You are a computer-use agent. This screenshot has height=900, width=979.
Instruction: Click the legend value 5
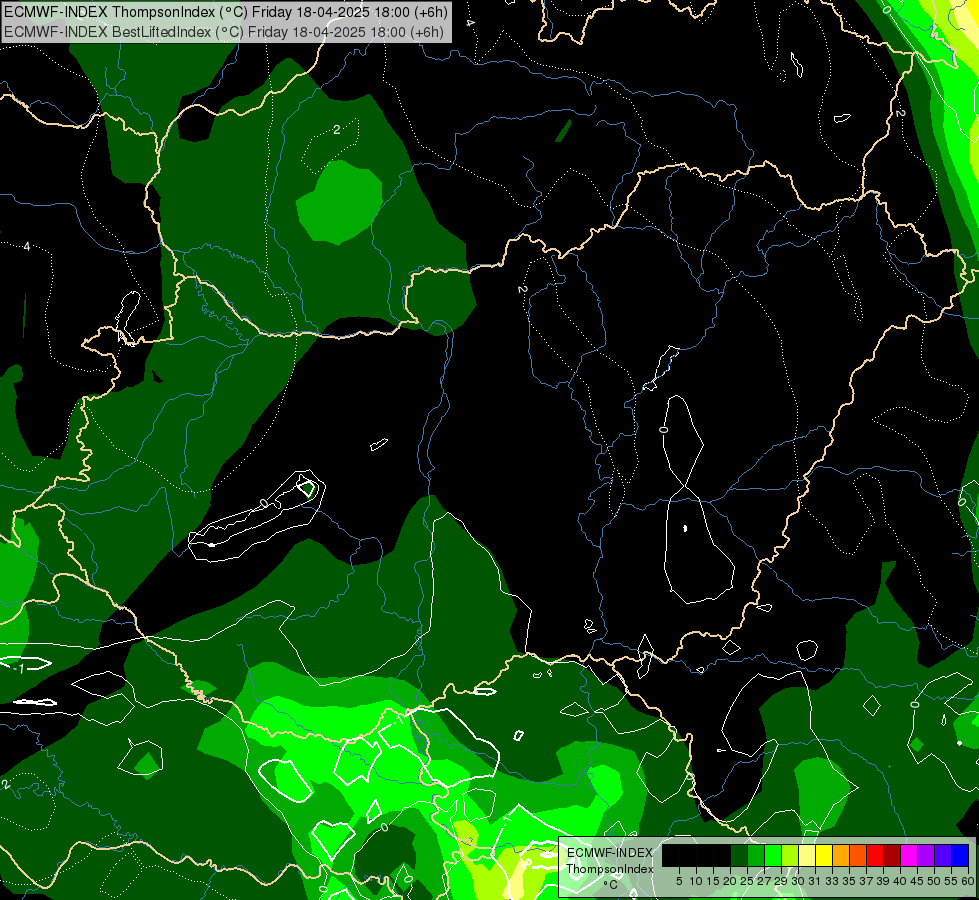point(679,881)
